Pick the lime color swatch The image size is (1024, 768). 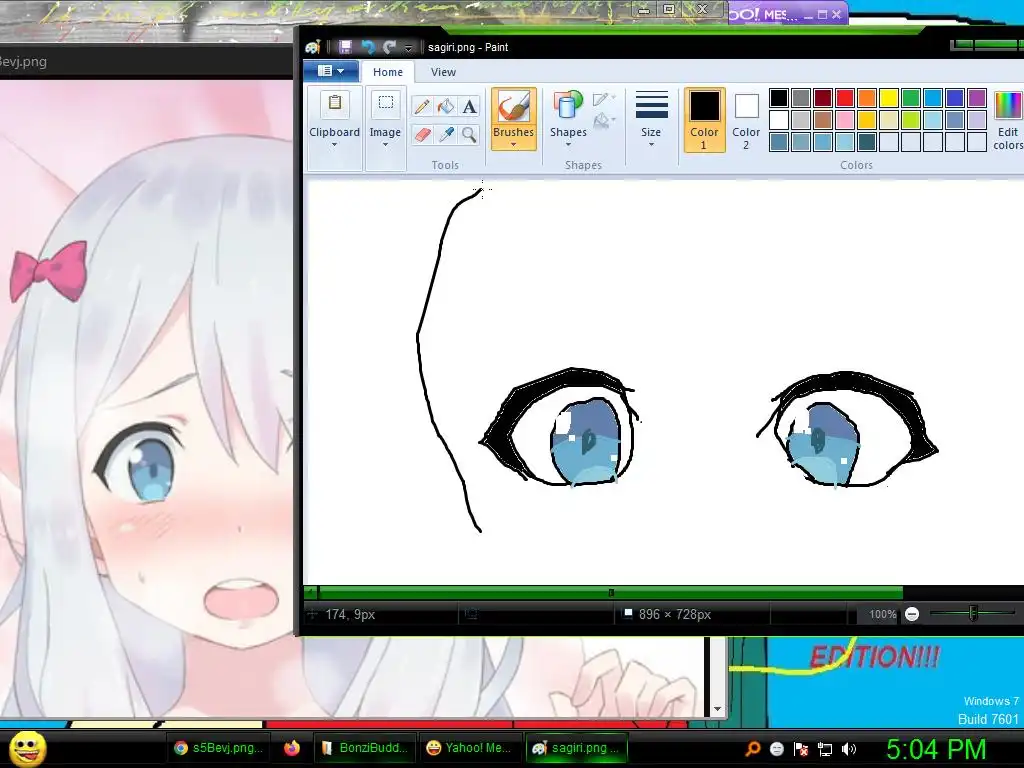coord(910,120)
